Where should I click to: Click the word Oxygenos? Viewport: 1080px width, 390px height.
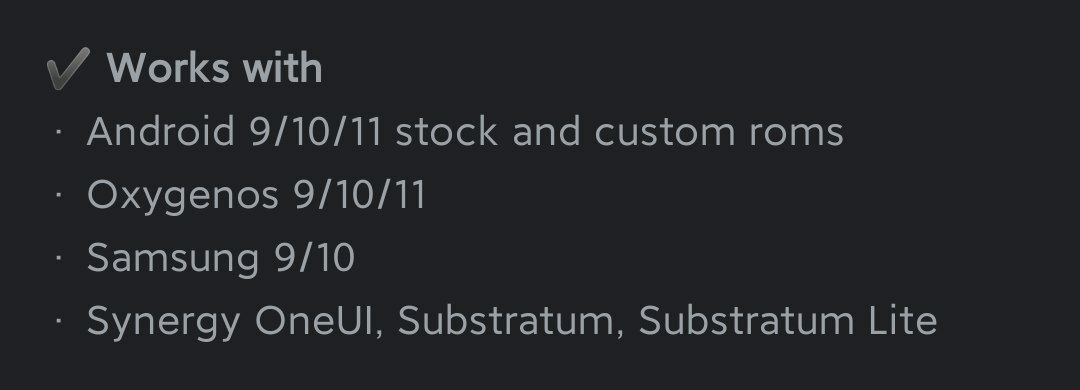coord(183,196)
